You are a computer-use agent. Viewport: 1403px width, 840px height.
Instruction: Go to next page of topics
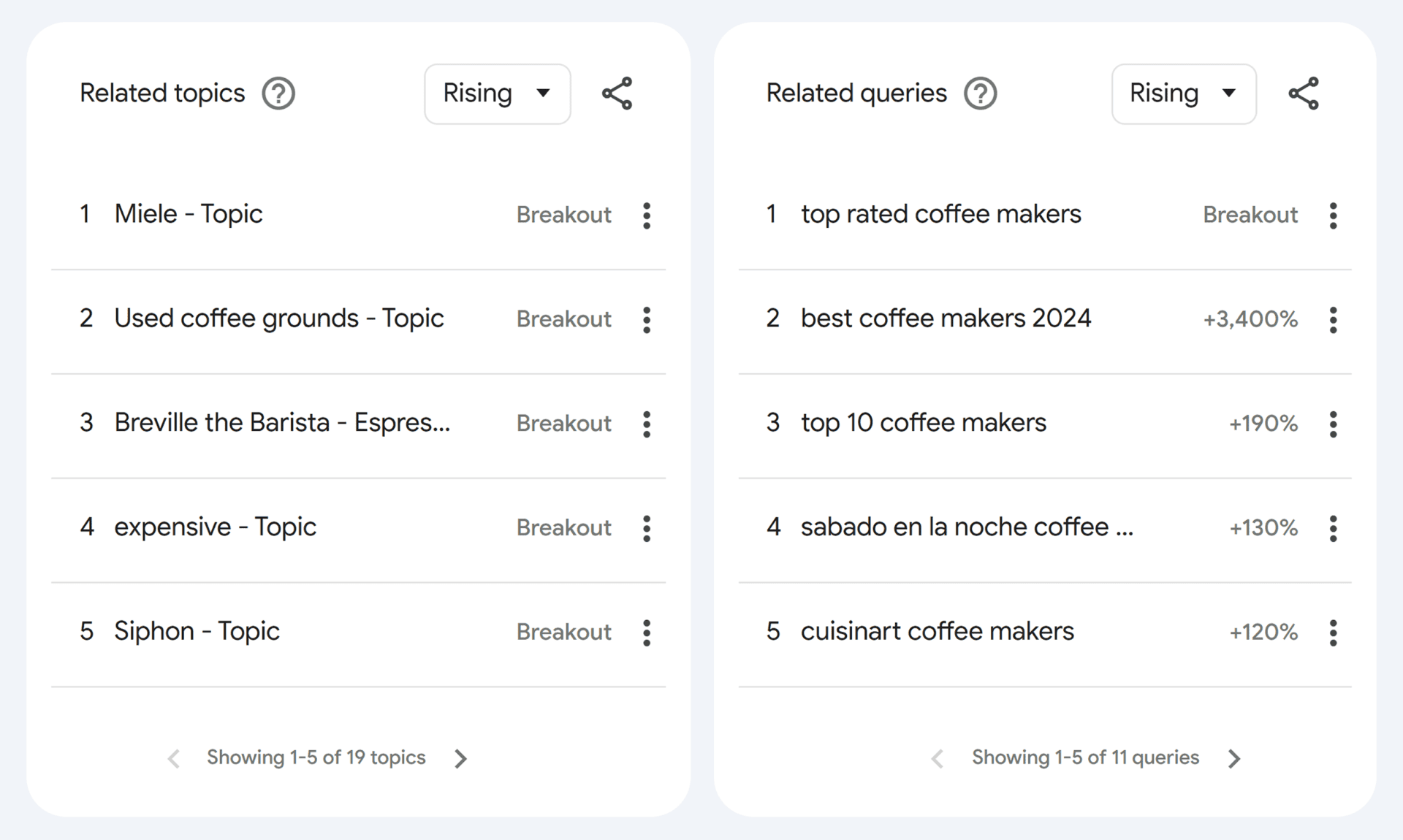[x=460, y=759]
